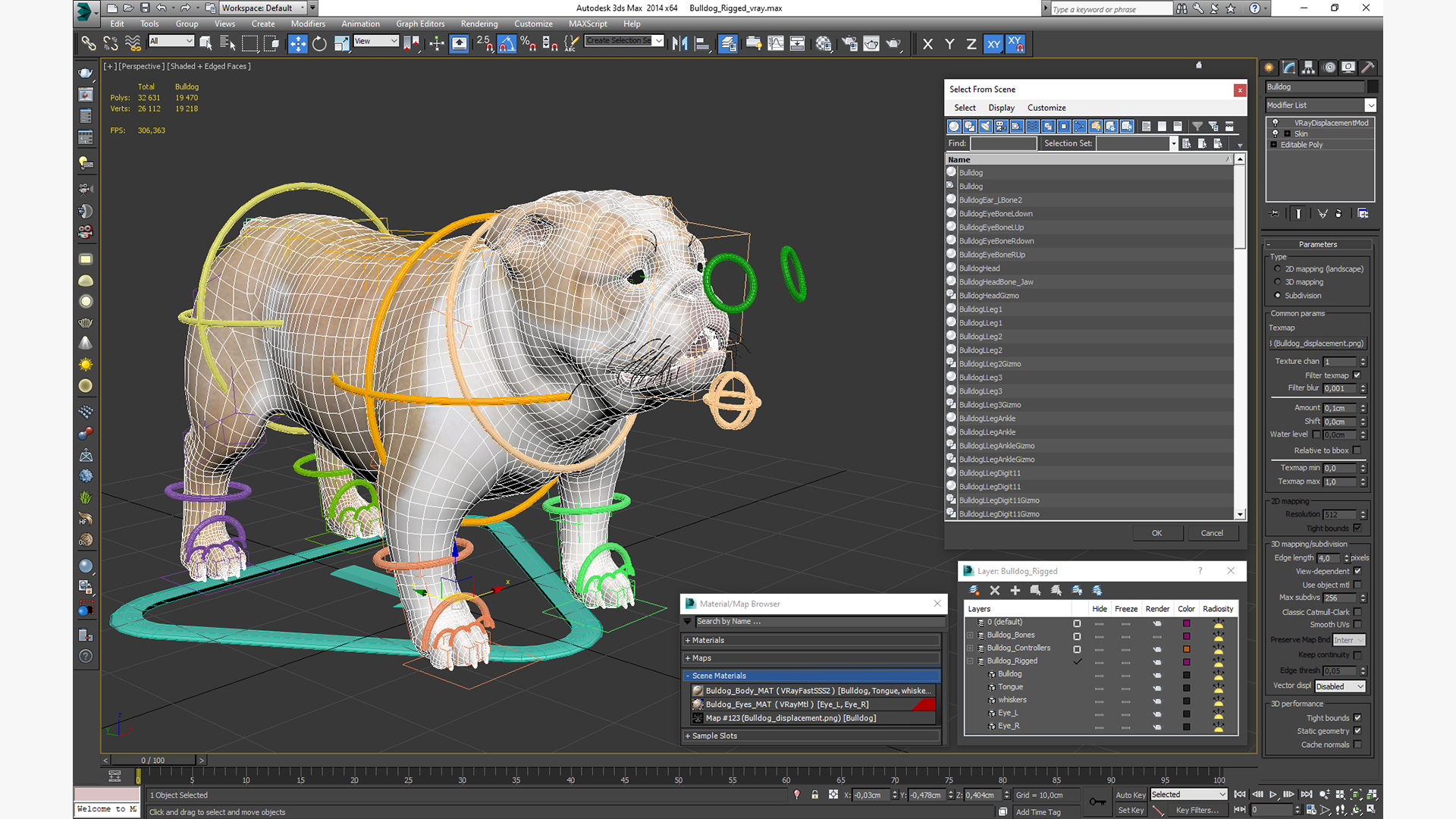Toggle the Static geometry checkbox
This screenshot has height=819, width=1456.
1357,731
